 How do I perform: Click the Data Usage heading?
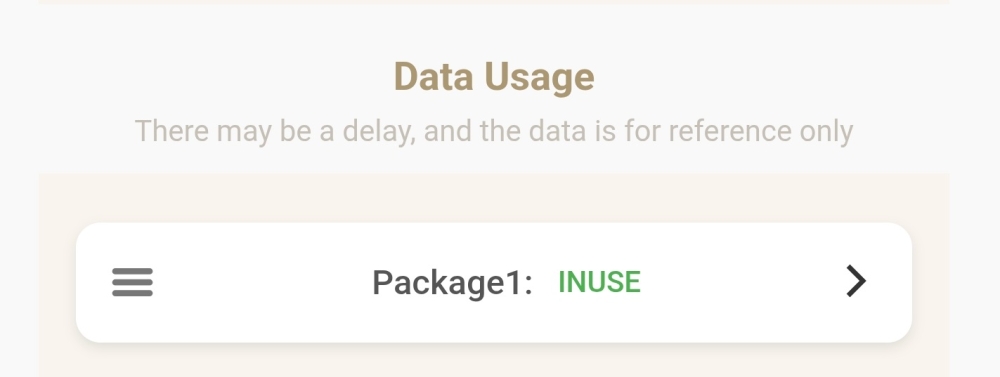tap(494, 77)
